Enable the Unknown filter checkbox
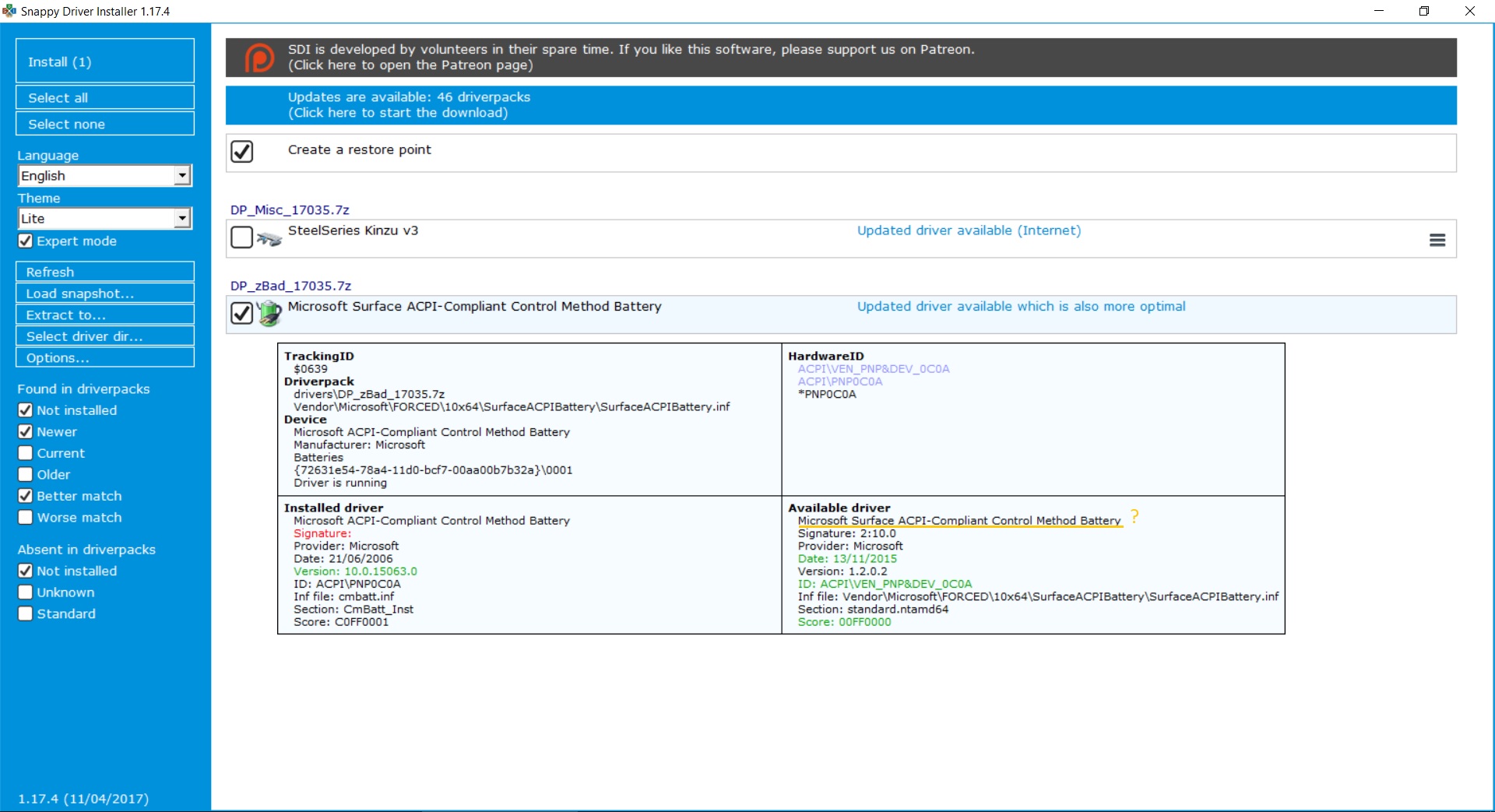The height and width of the screenshot is (812, 1495). 26,592
